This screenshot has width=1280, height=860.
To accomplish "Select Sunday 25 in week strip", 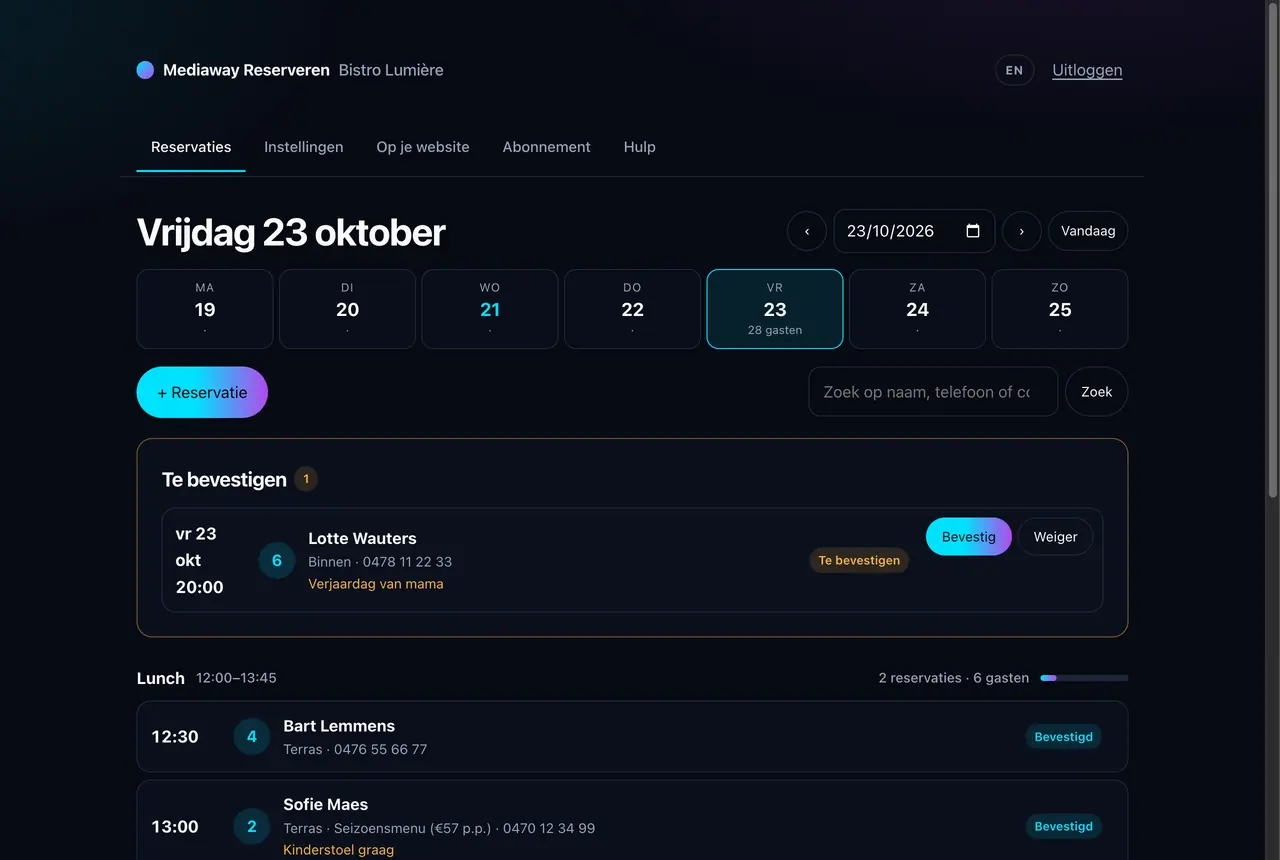I will click(x=1060, y=309).
